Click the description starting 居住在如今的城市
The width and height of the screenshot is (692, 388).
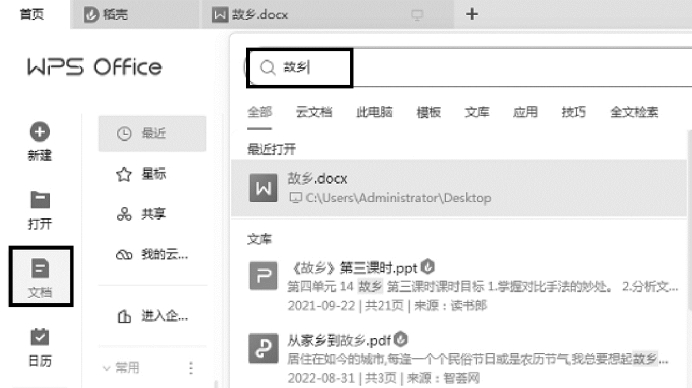coord(478,359)
